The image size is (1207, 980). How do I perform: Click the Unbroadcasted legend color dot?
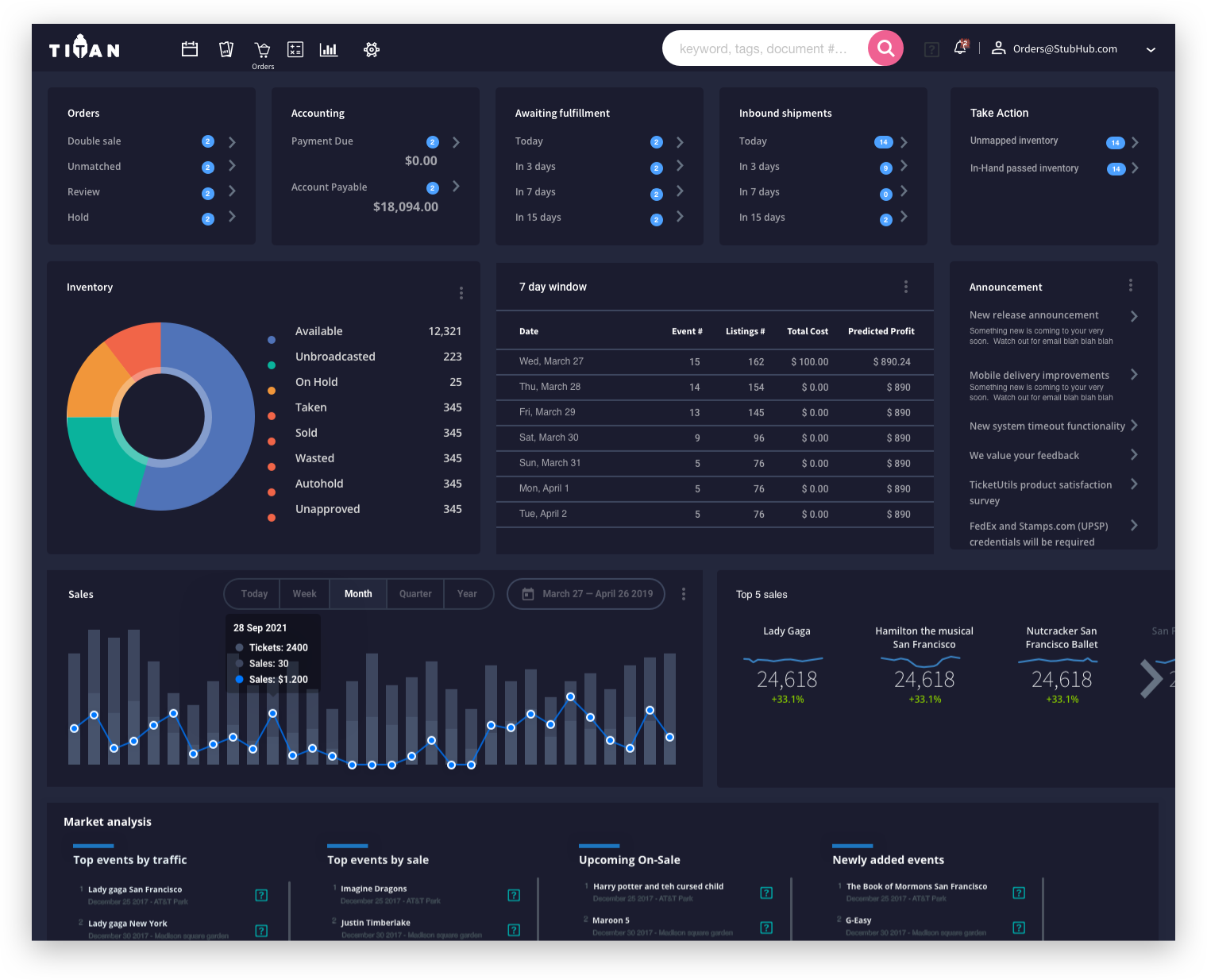[272, 365]
